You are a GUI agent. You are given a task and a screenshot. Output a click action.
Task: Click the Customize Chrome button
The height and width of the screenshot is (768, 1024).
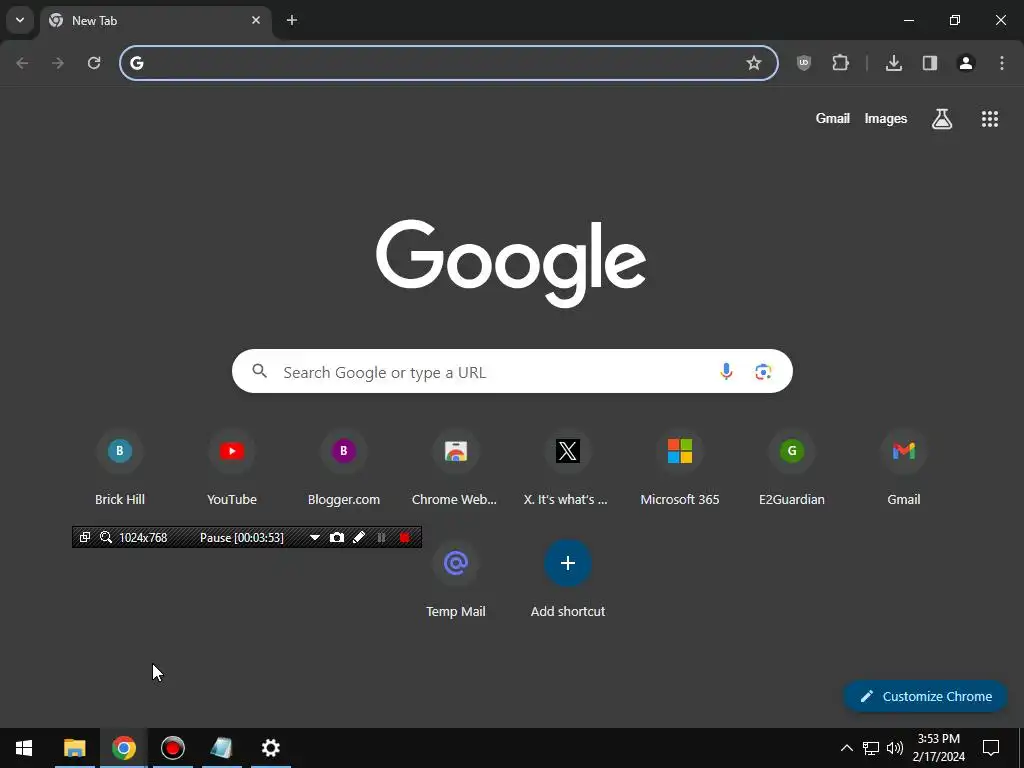[926, 696]
